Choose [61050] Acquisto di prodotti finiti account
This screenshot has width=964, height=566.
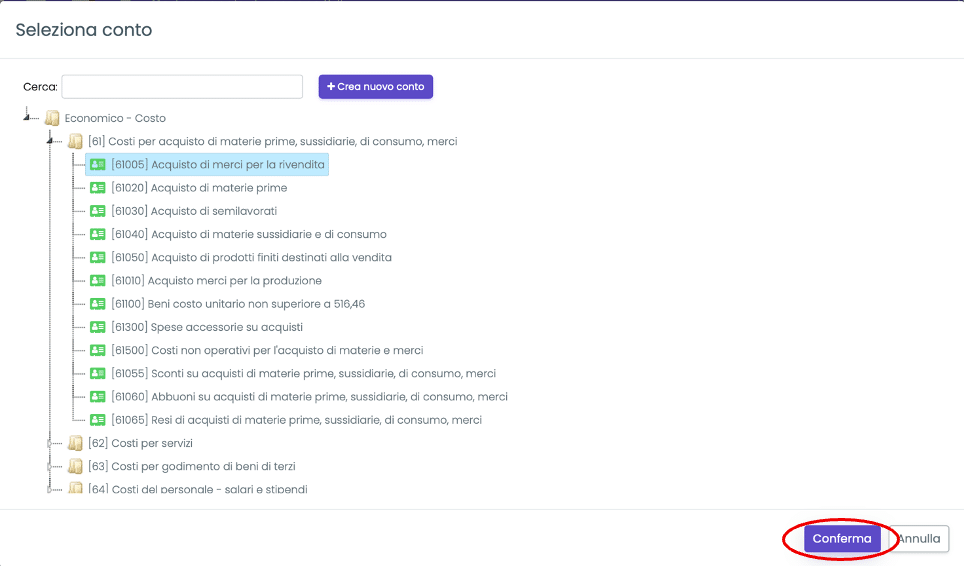tap(251, 257)
